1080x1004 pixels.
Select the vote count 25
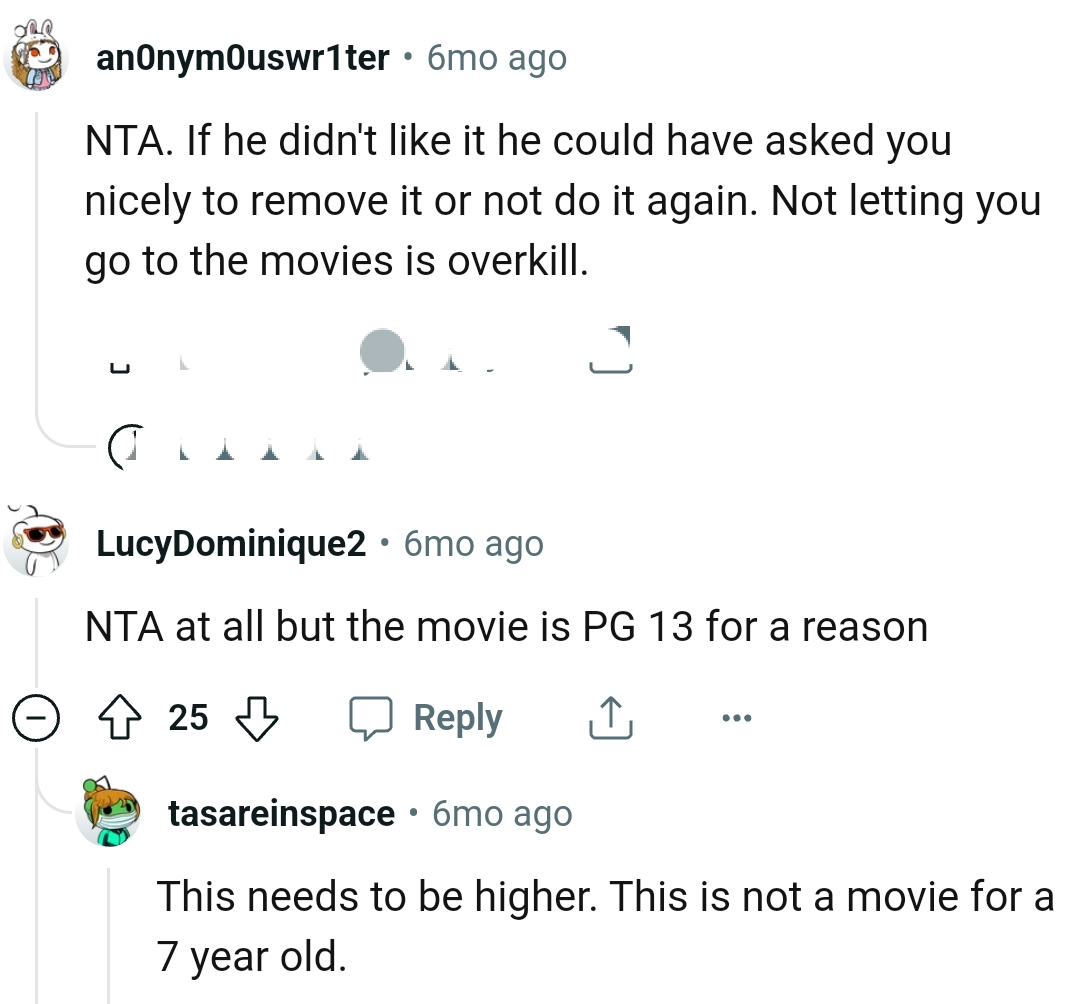[x=187, y=717]
